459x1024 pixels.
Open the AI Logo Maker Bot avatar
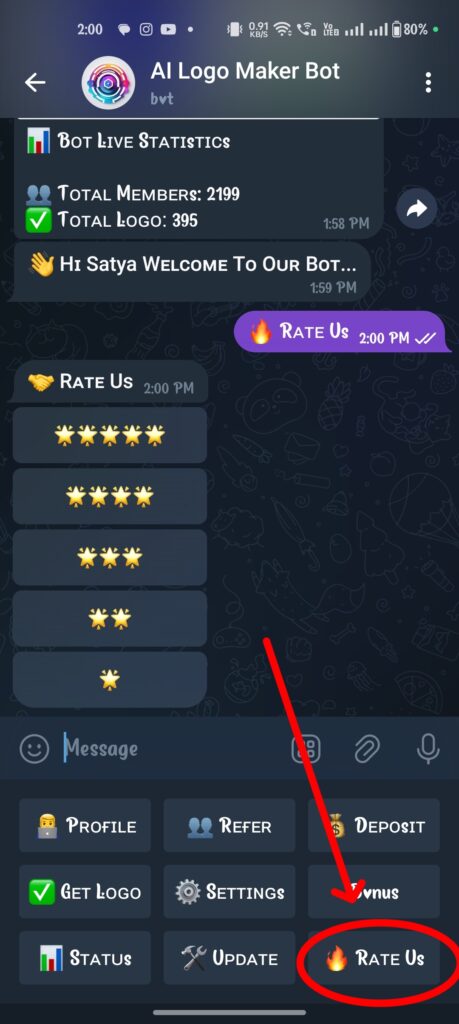pyautogui.click(x=108, y=83)
